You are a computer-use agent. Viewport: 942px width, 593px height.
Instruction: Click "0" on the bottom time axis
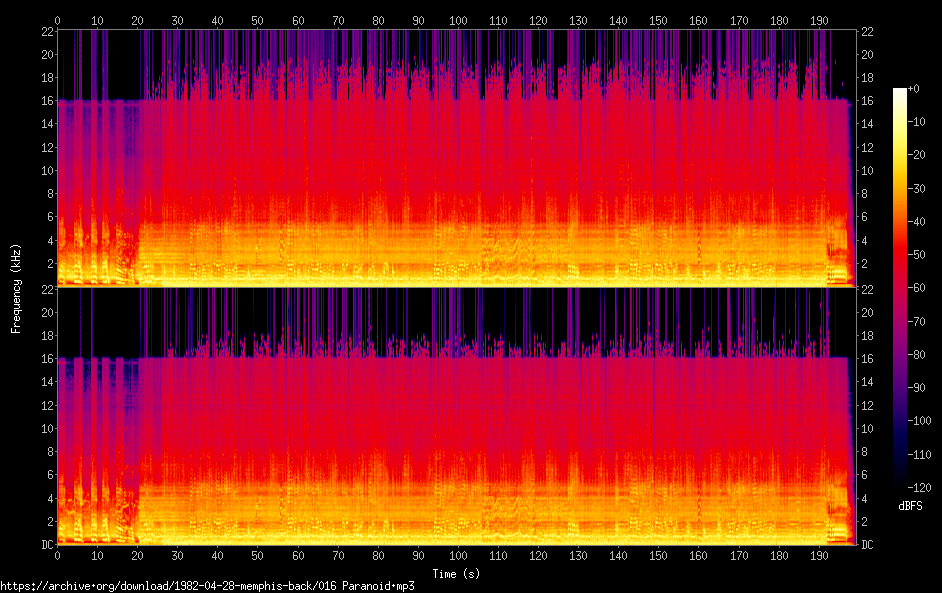click(57, 556)
